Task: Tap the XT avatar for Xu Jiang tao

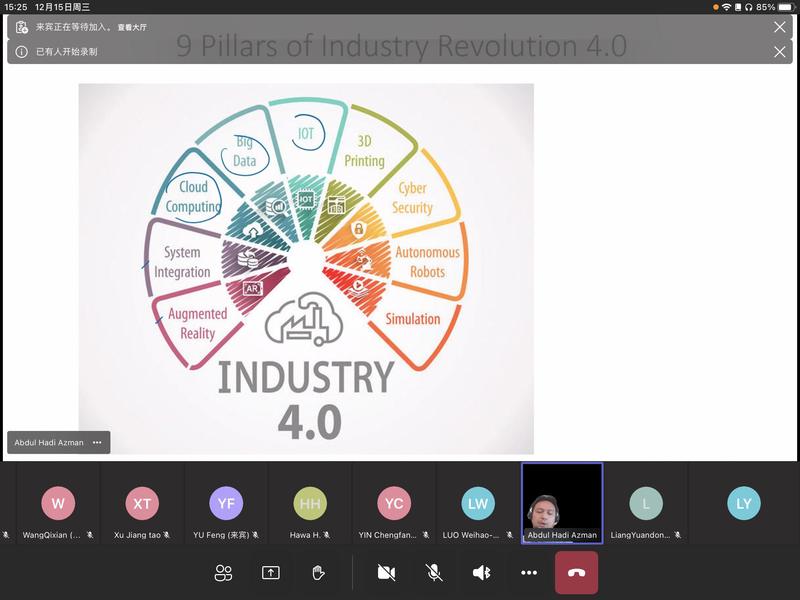Action: (x=142, y=504)
